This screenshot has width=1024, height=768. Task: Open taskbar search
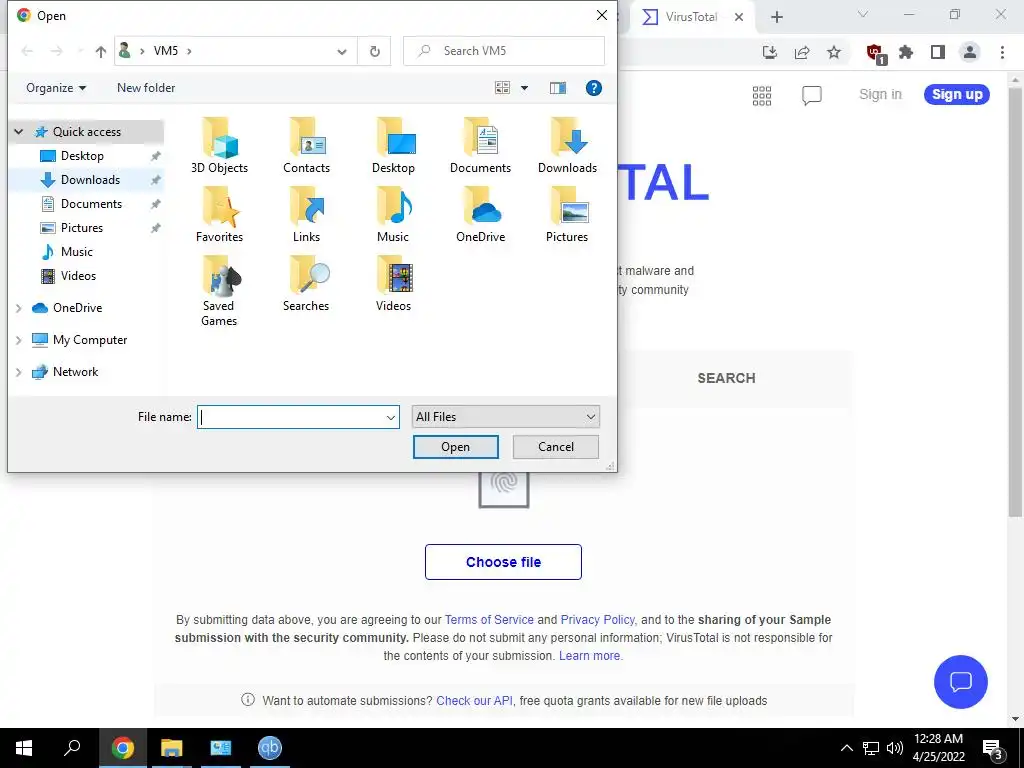tap(72, 748)
